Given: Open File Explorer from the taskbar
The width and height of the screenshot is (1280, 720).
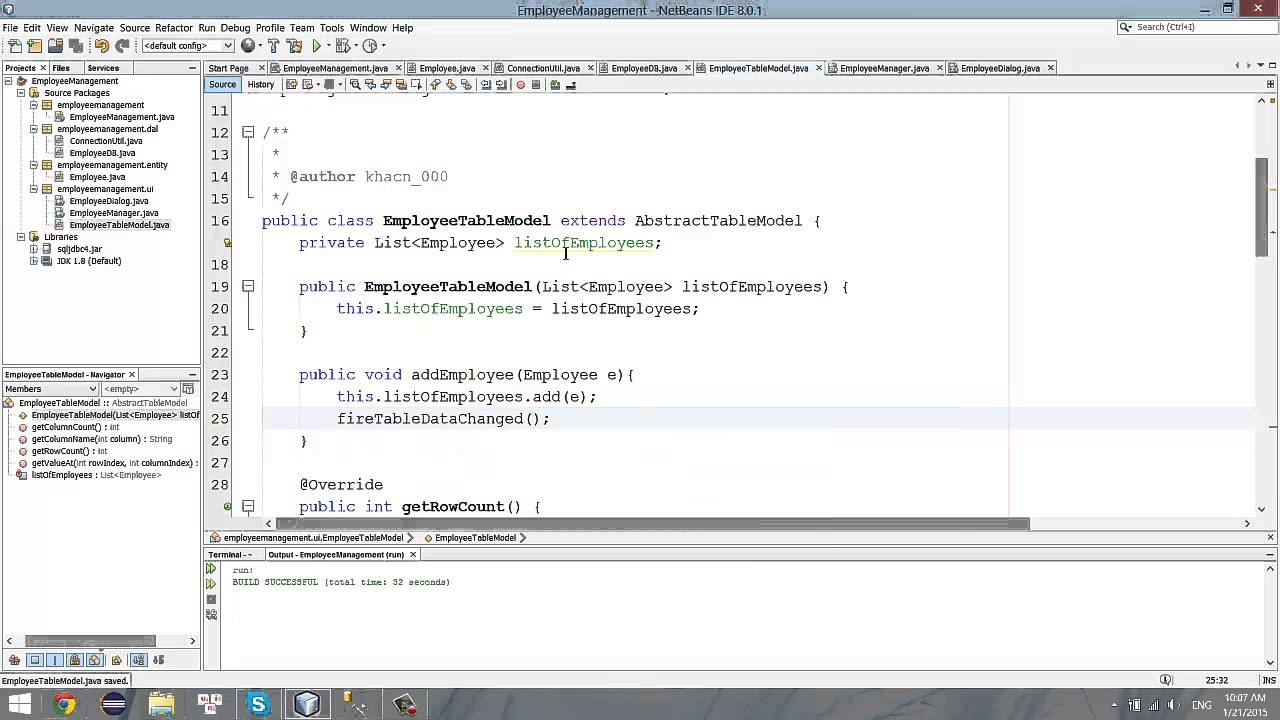Looking at the screenshot, I should click(161, 704).
